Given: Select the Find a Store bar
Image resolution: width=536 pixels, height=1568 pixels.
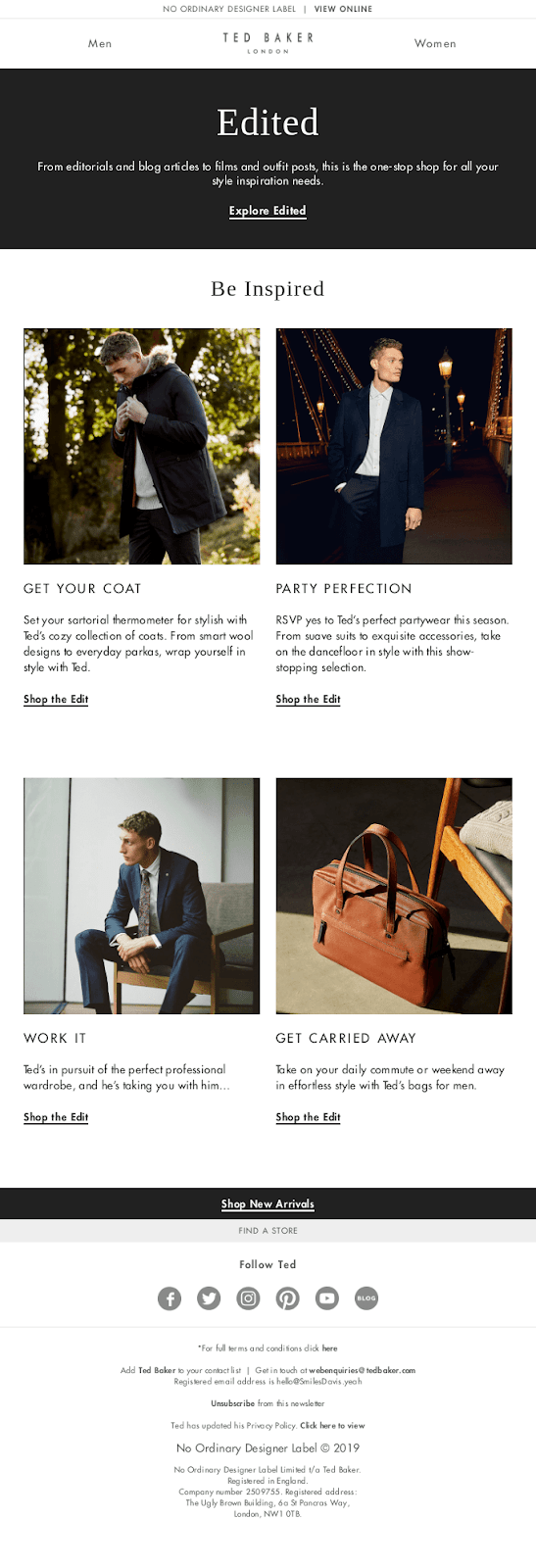Looking at the screenshot, I should click(268, 1230).
